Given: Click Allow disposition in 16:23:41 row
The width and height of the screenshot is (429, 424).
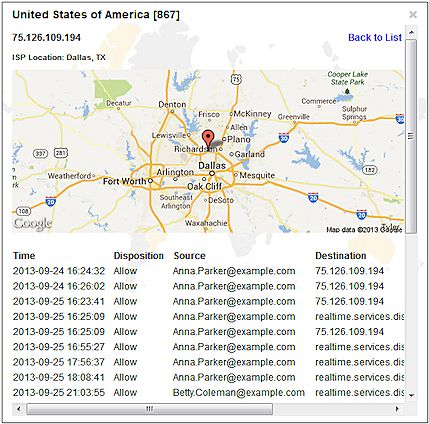Looking at the screenshot, I should click(125, 301).
